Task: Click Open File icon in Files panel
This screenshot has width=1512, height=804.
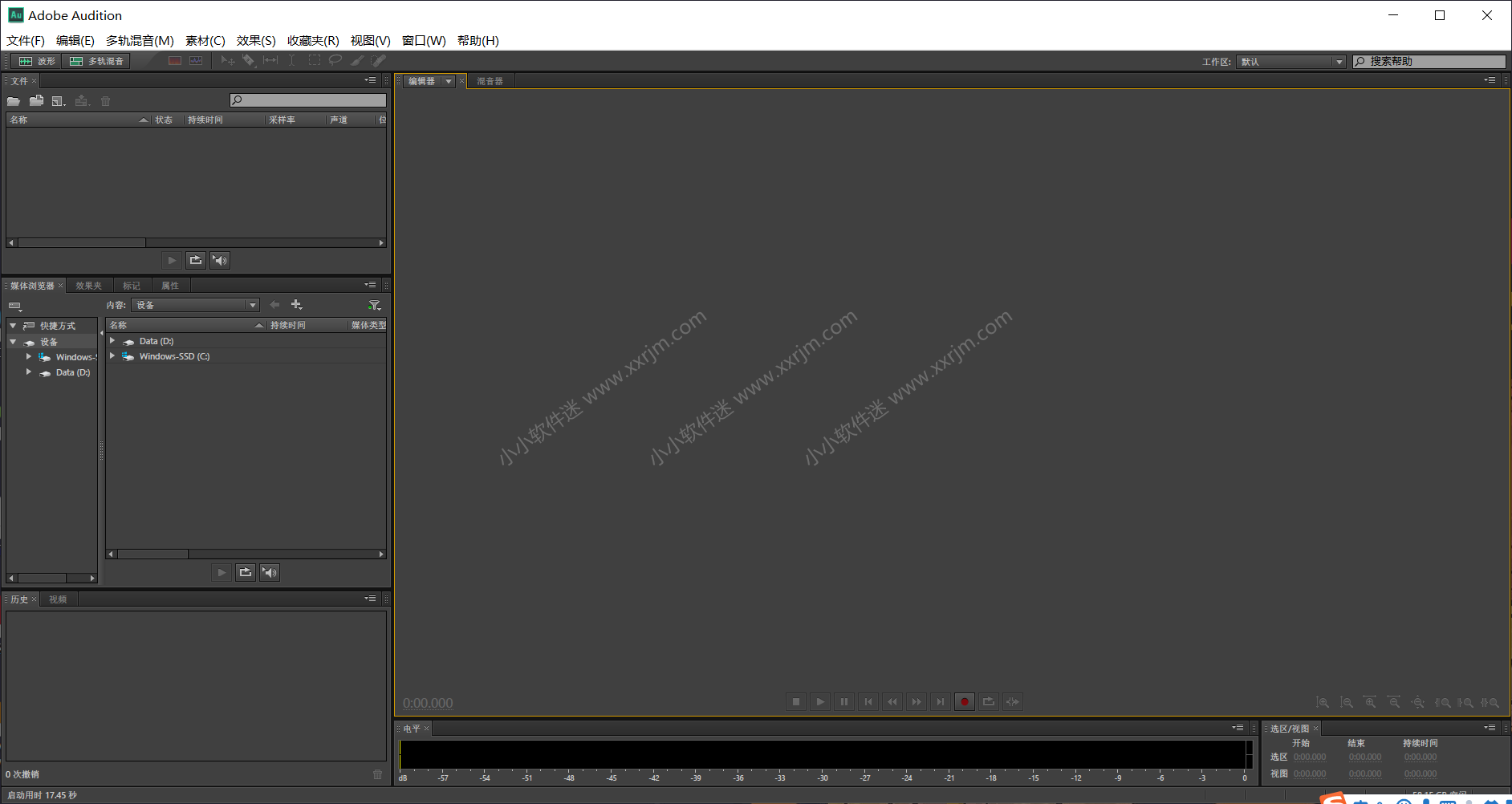Action: [x=14, y=101]
